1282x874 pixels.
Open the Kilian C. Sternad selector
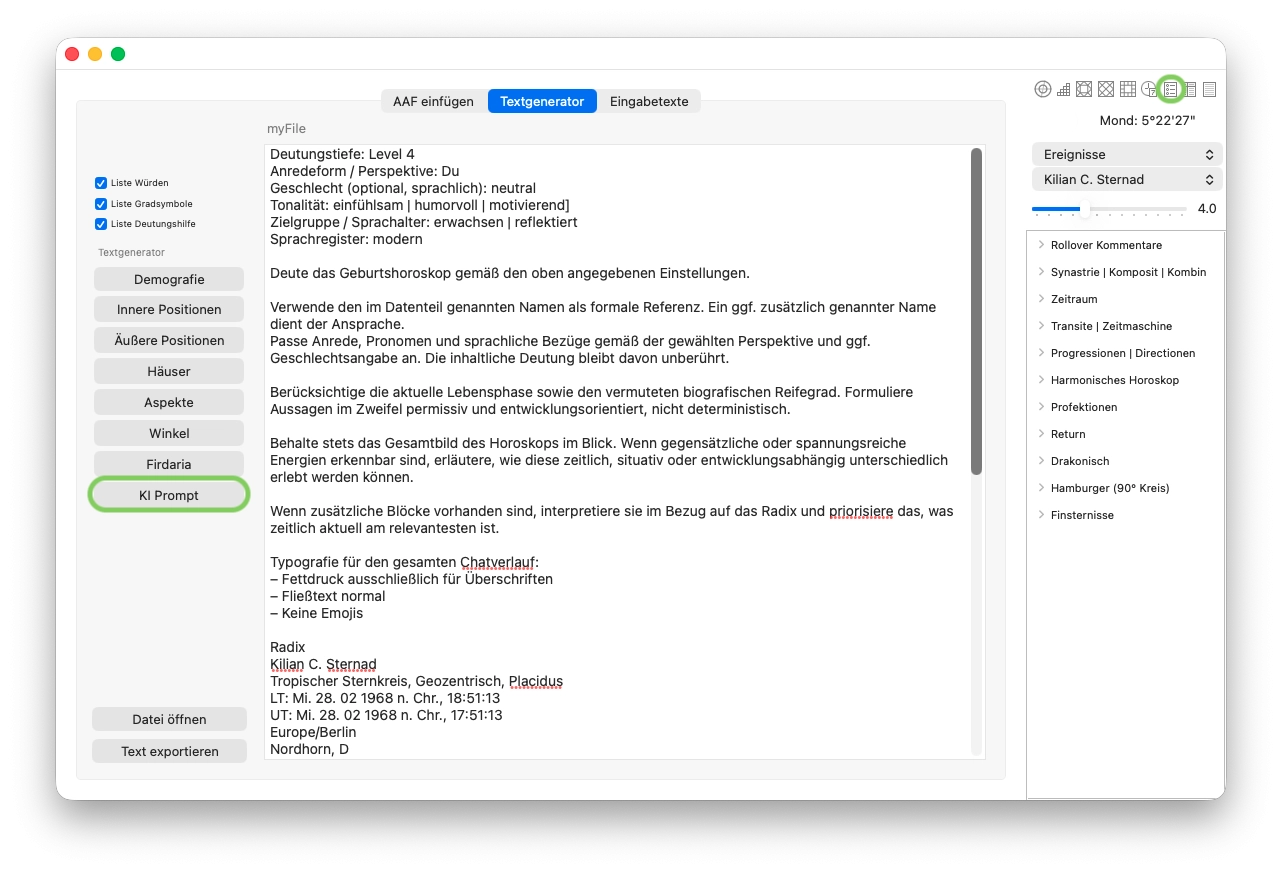1127,179
